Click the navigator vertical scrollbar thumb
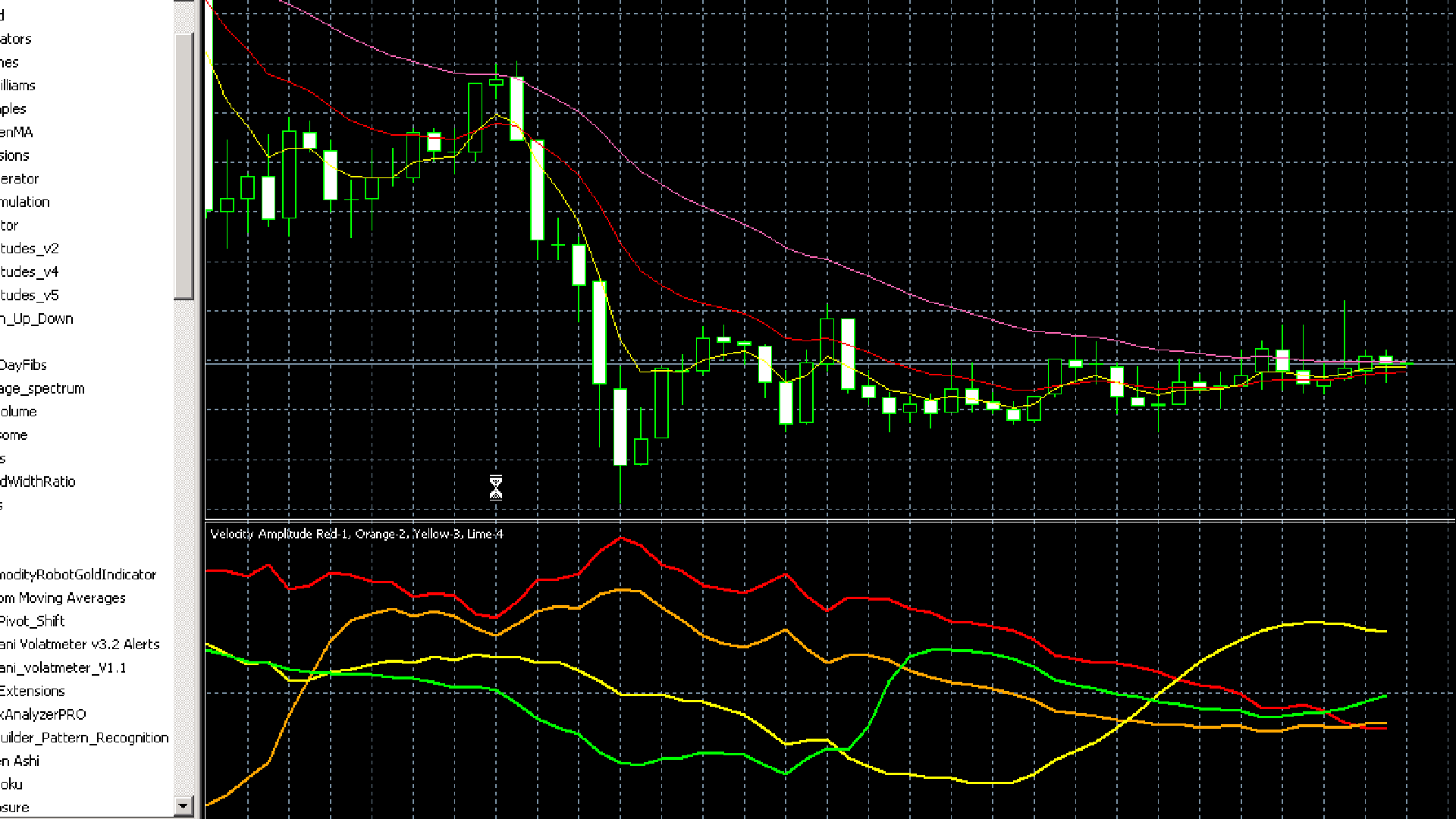Screen dimensions: 1456x819 (x=183, y=165)
